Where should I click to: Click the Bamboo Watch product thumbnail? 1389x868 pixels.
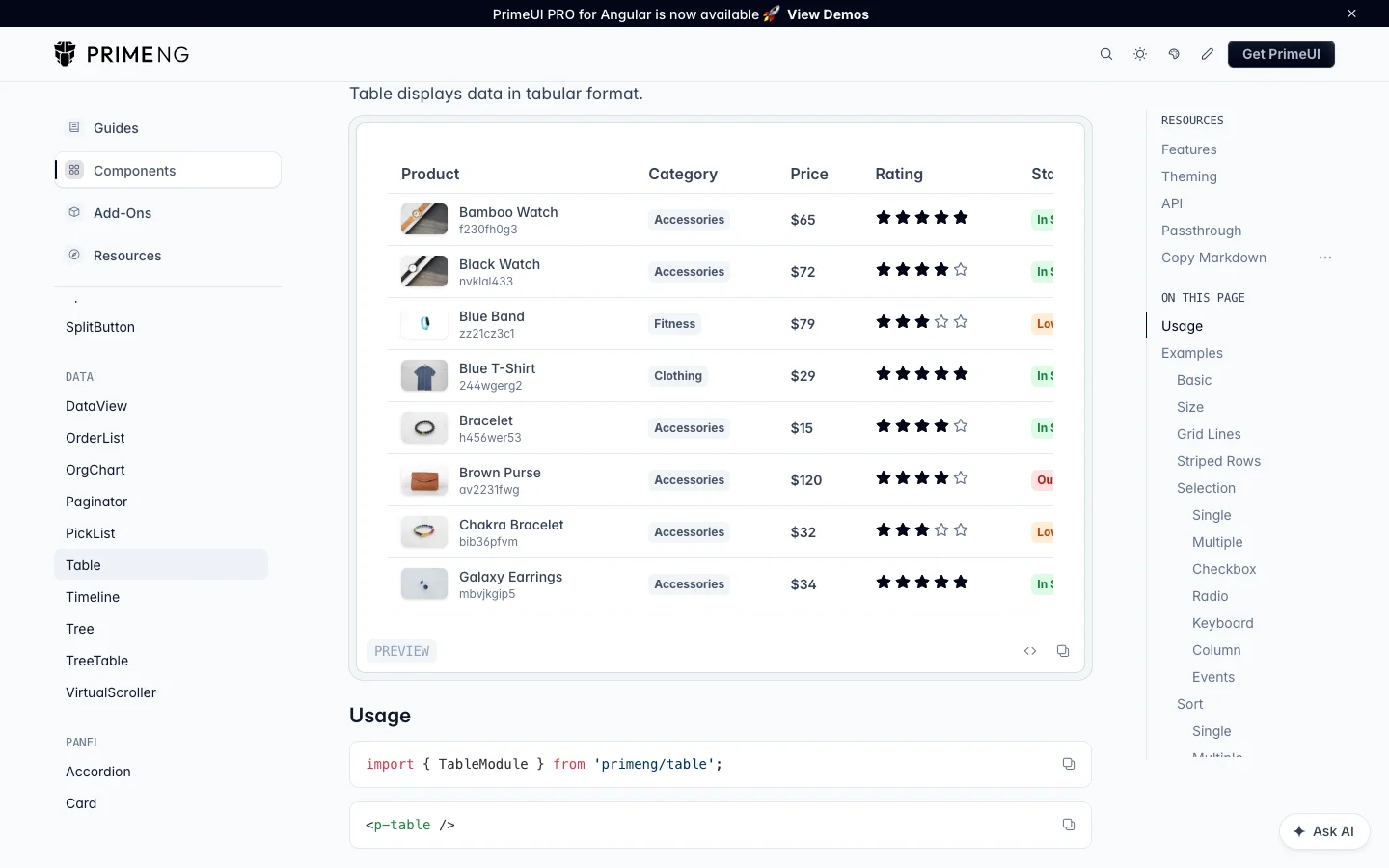pos(424,219)
